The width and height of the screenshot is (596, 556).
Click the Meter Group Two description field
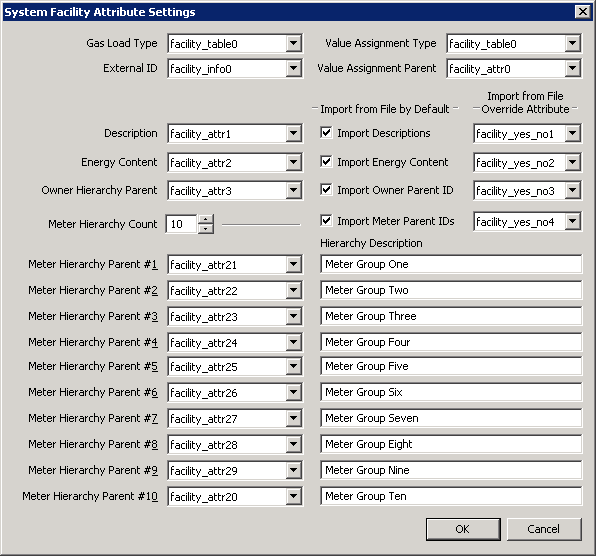(451, 290)
